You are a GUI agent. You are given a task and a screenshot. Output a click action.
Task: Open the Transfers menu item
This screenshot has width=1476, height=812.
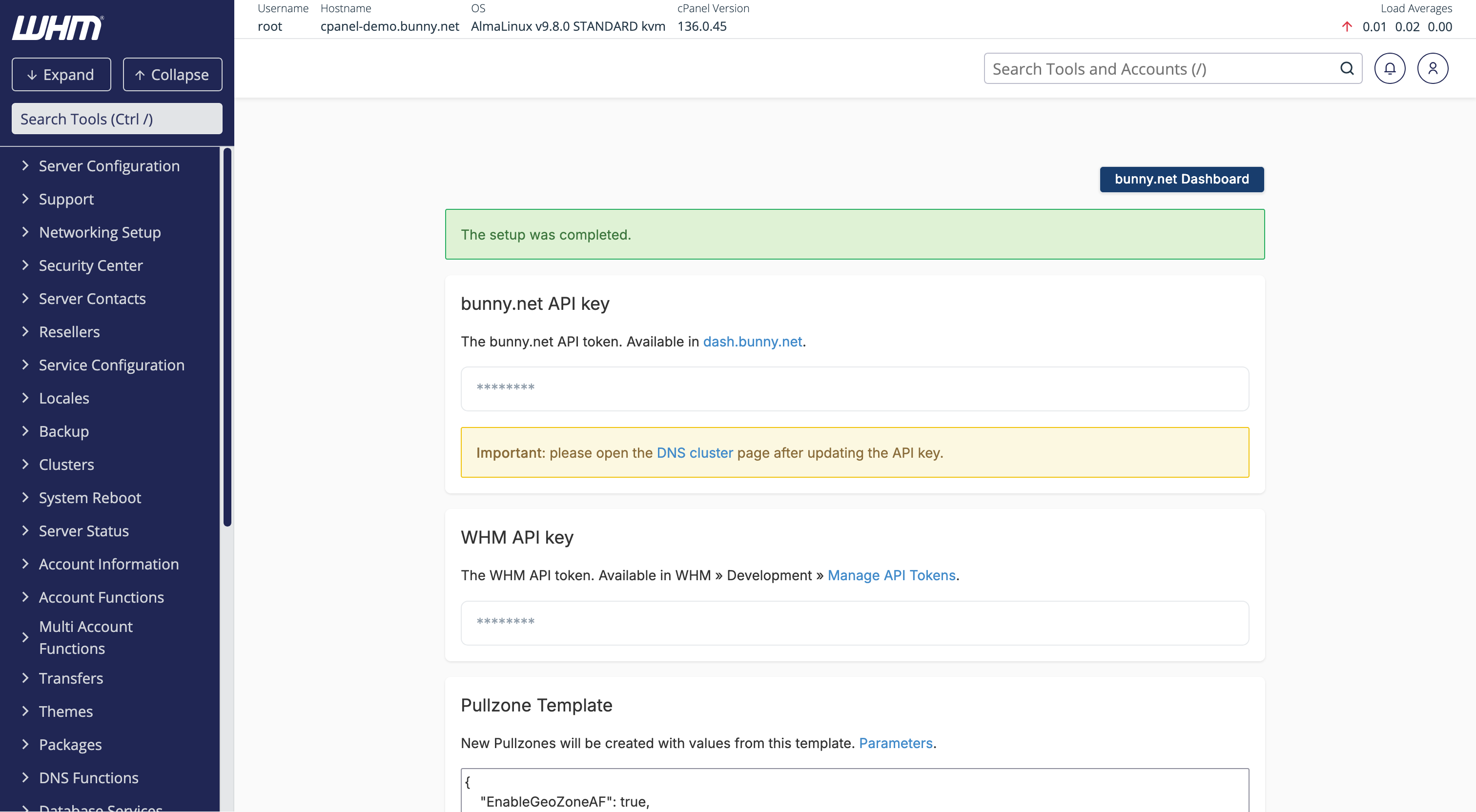click(x=71, y=678)
